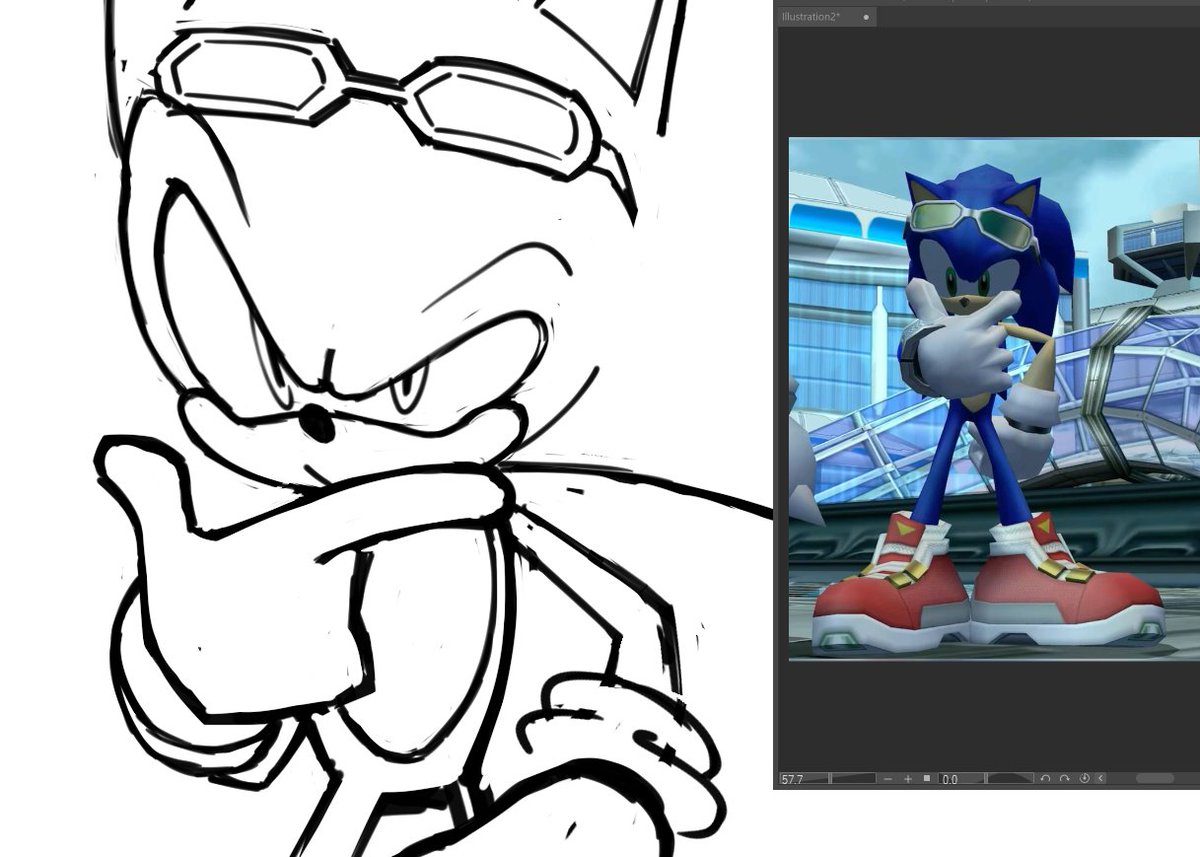Rotate canvas right with clockwise arrow
The height and width of the screenshot is (857, 1200).
[x=1065, y=779]
